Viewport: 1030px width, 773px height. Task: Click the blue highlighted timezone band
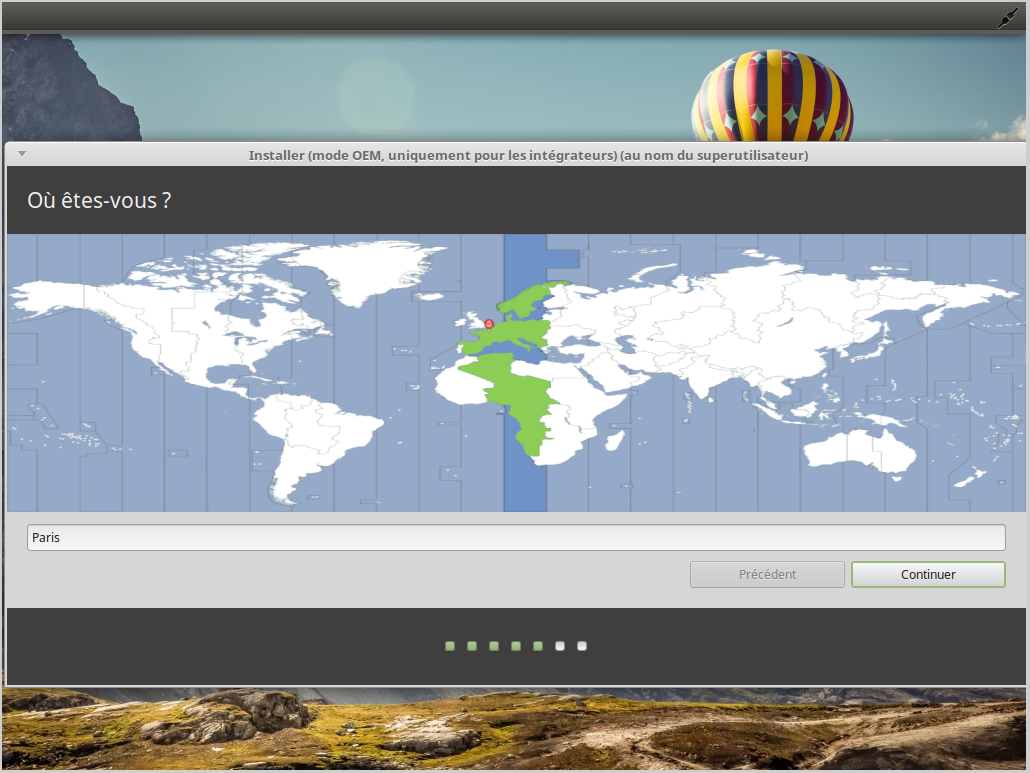click(x=525, y=480)
